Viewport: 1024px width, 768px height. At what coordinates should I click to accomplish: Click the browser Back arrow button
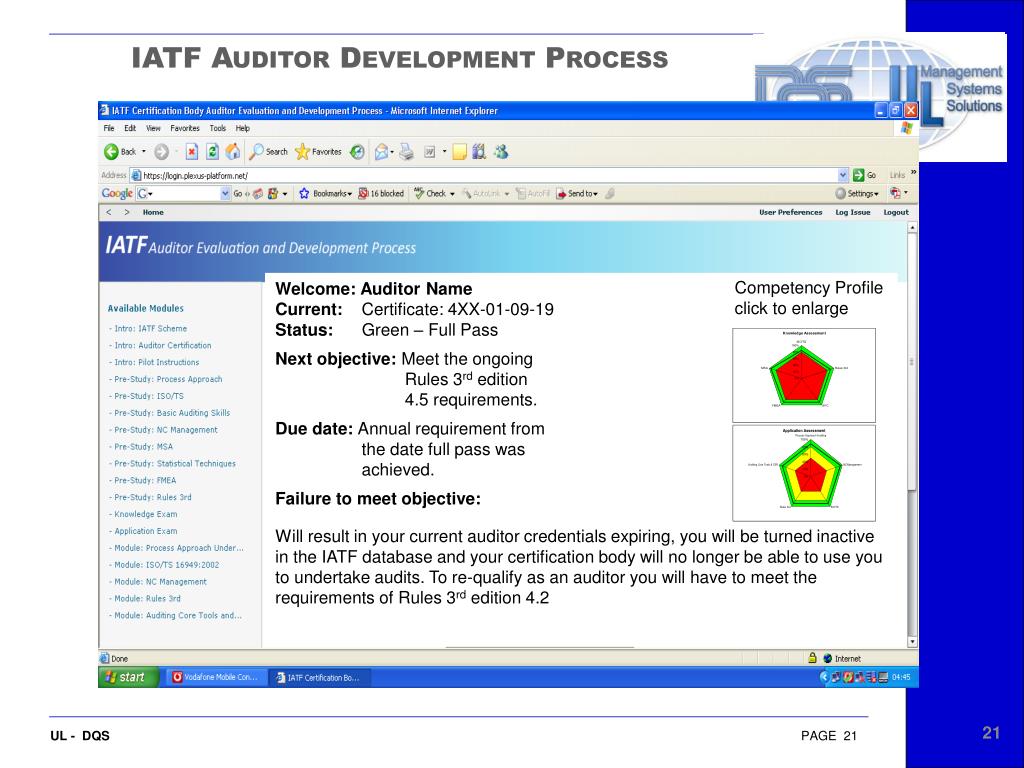pos(113,152)
